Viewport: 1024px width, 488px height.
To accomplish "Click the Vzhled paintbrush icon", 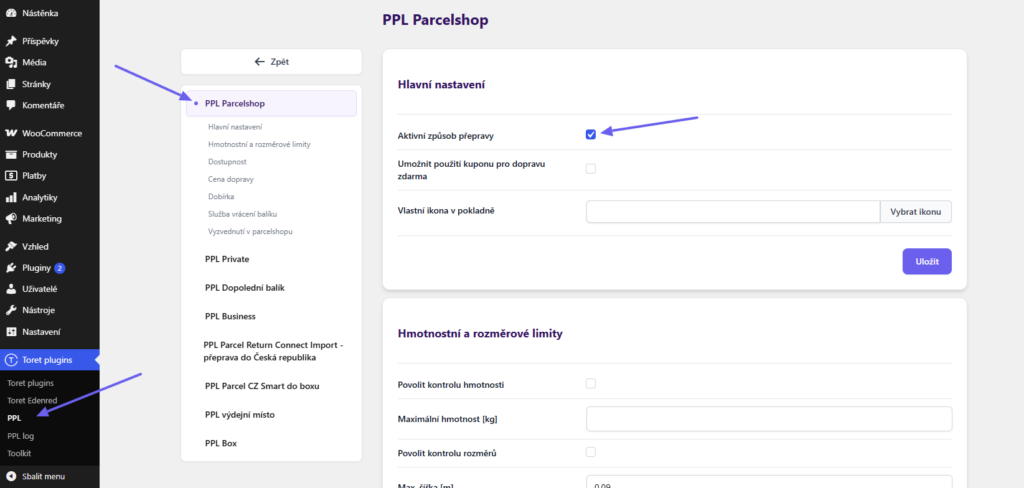I will click(x=10, y=246).
